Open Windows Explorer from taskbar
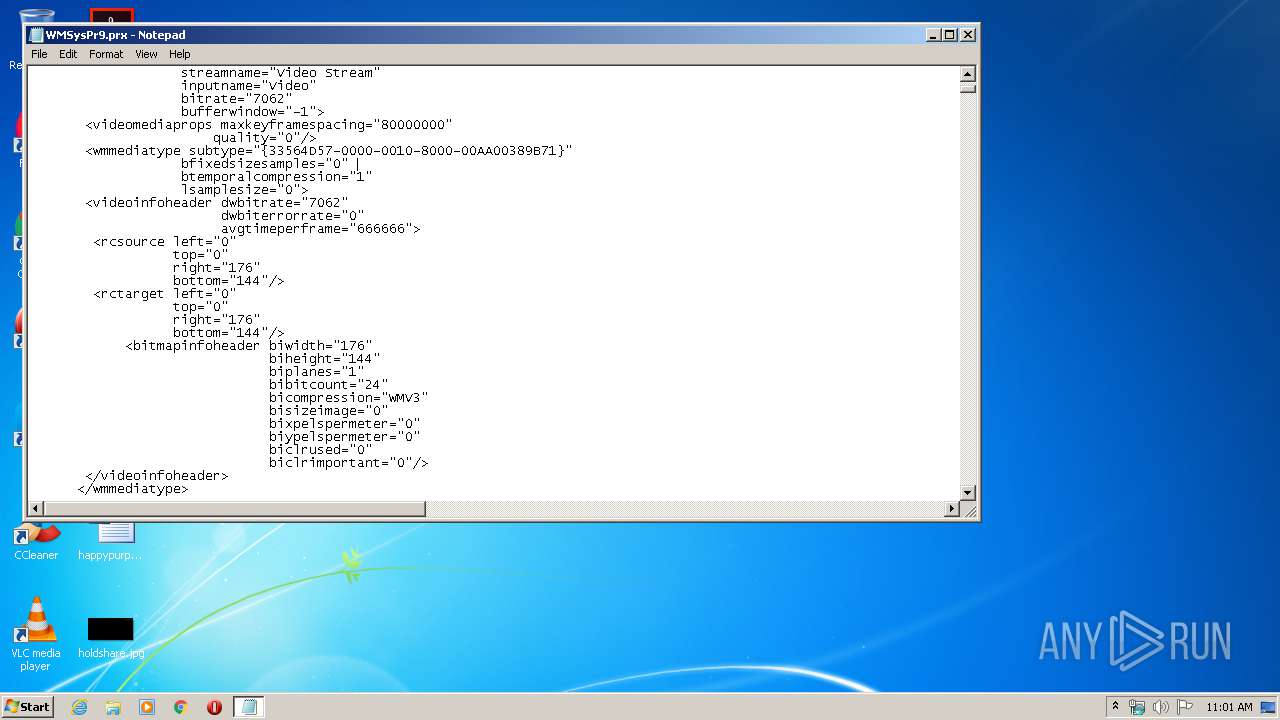This screenshot has width=1280, height=720. coord(113,707)
